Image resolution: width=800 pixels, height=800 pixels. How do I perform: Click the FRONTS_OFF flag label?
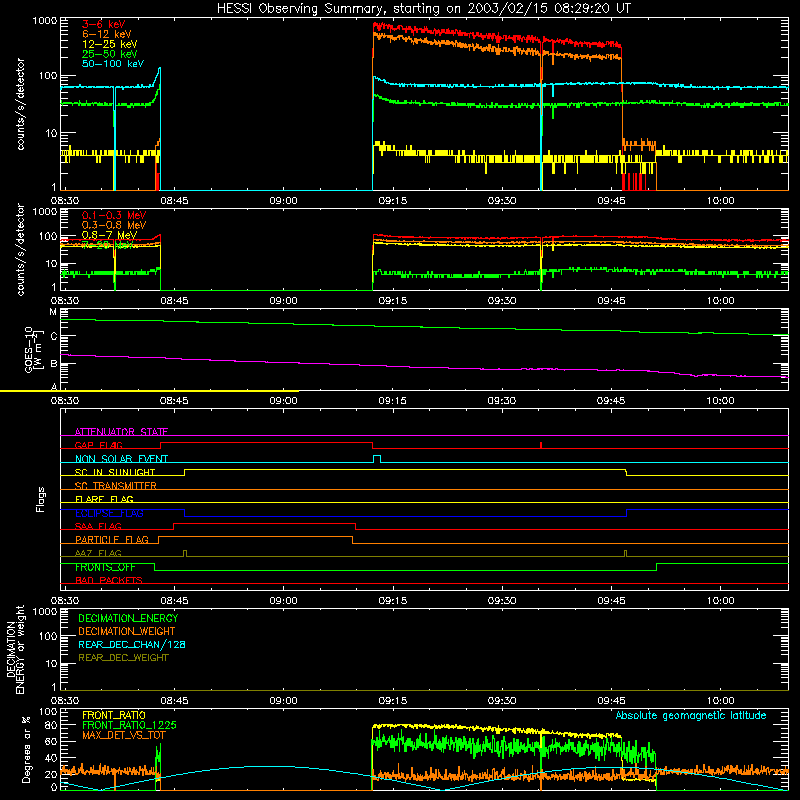[x=105, y=567]
